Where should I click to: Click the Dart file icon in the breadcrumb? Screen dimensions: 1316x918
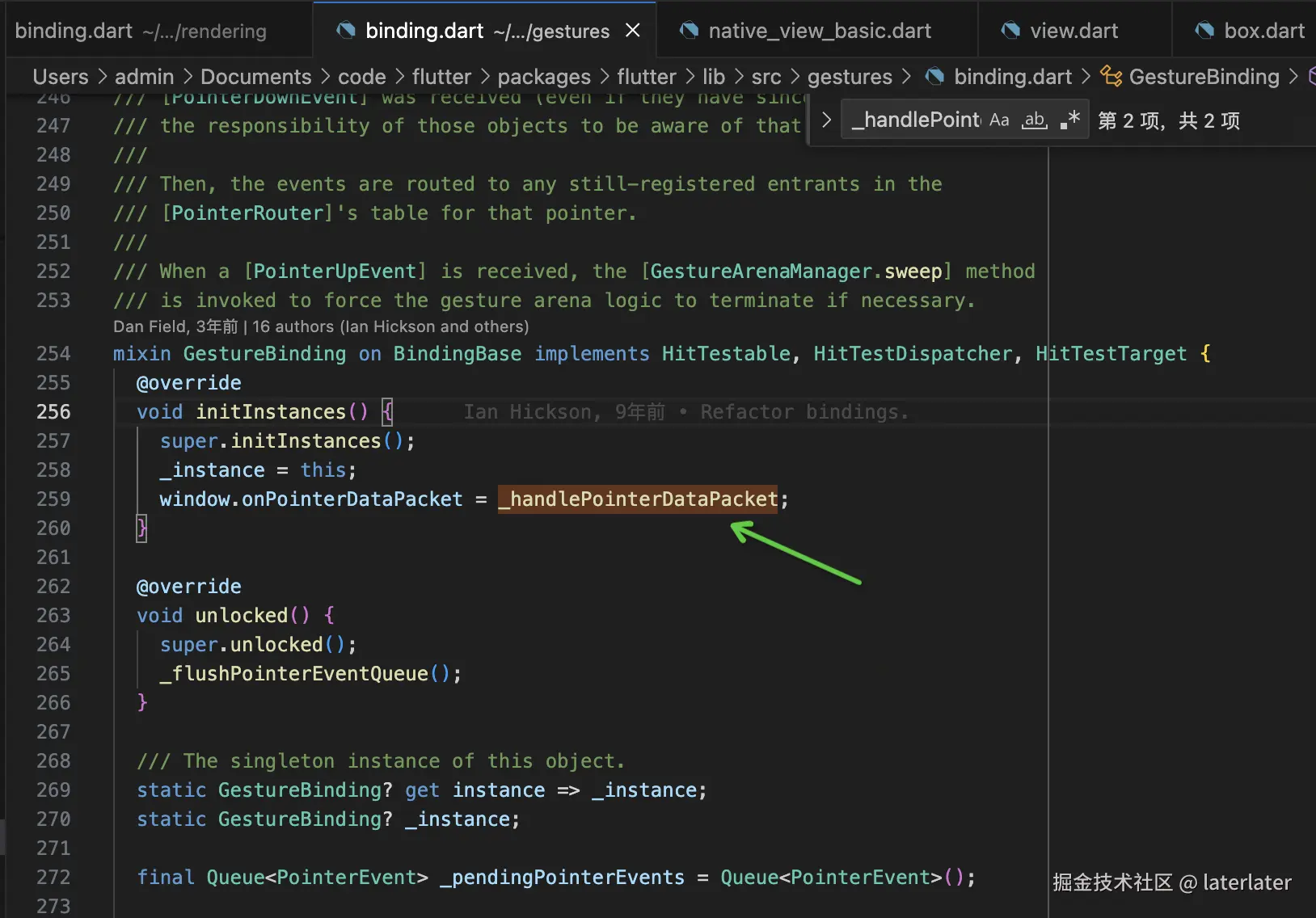point(934,77)
